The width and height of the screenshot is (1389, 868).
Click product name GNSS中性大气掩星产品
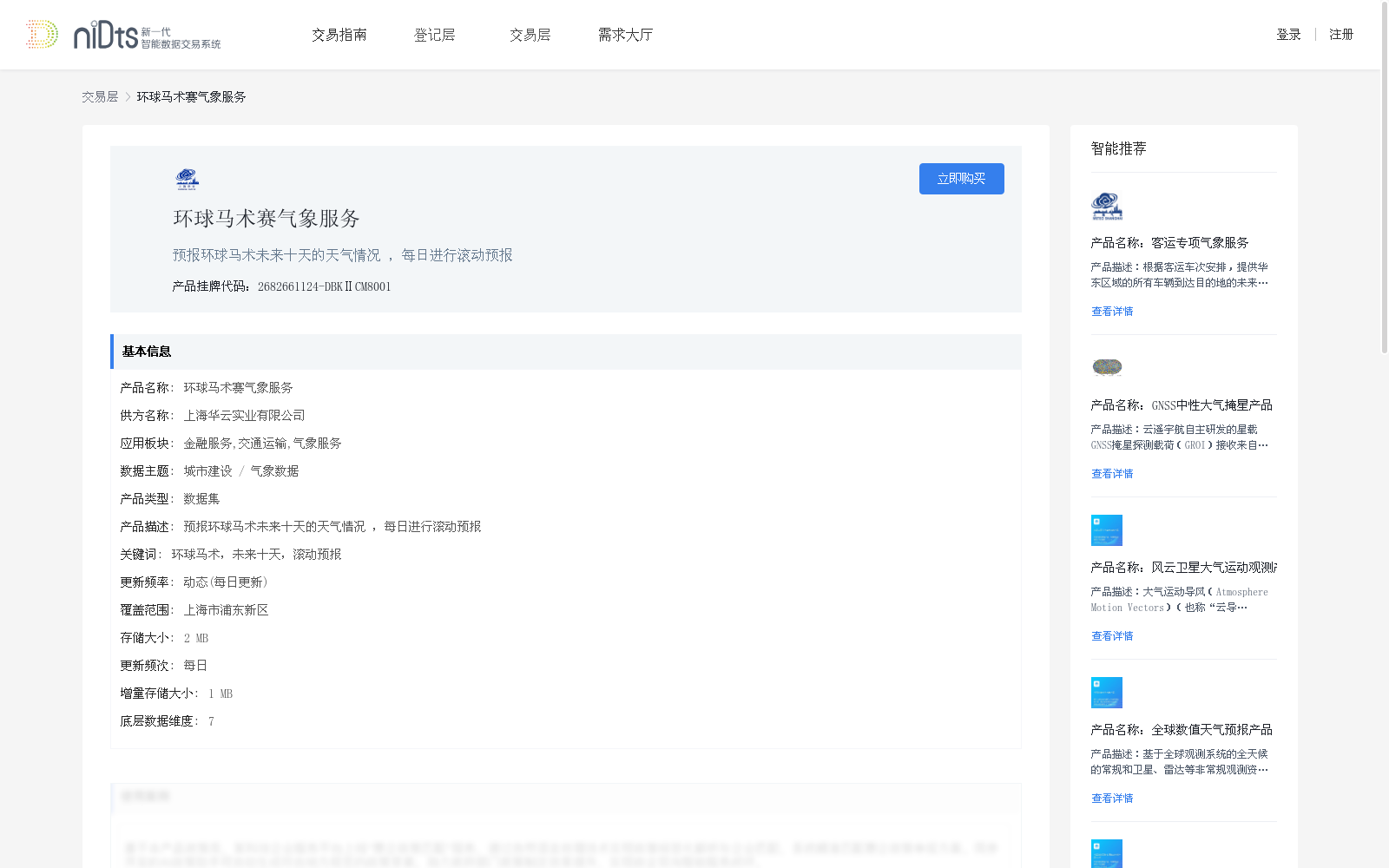click(x=1212, y=405)
